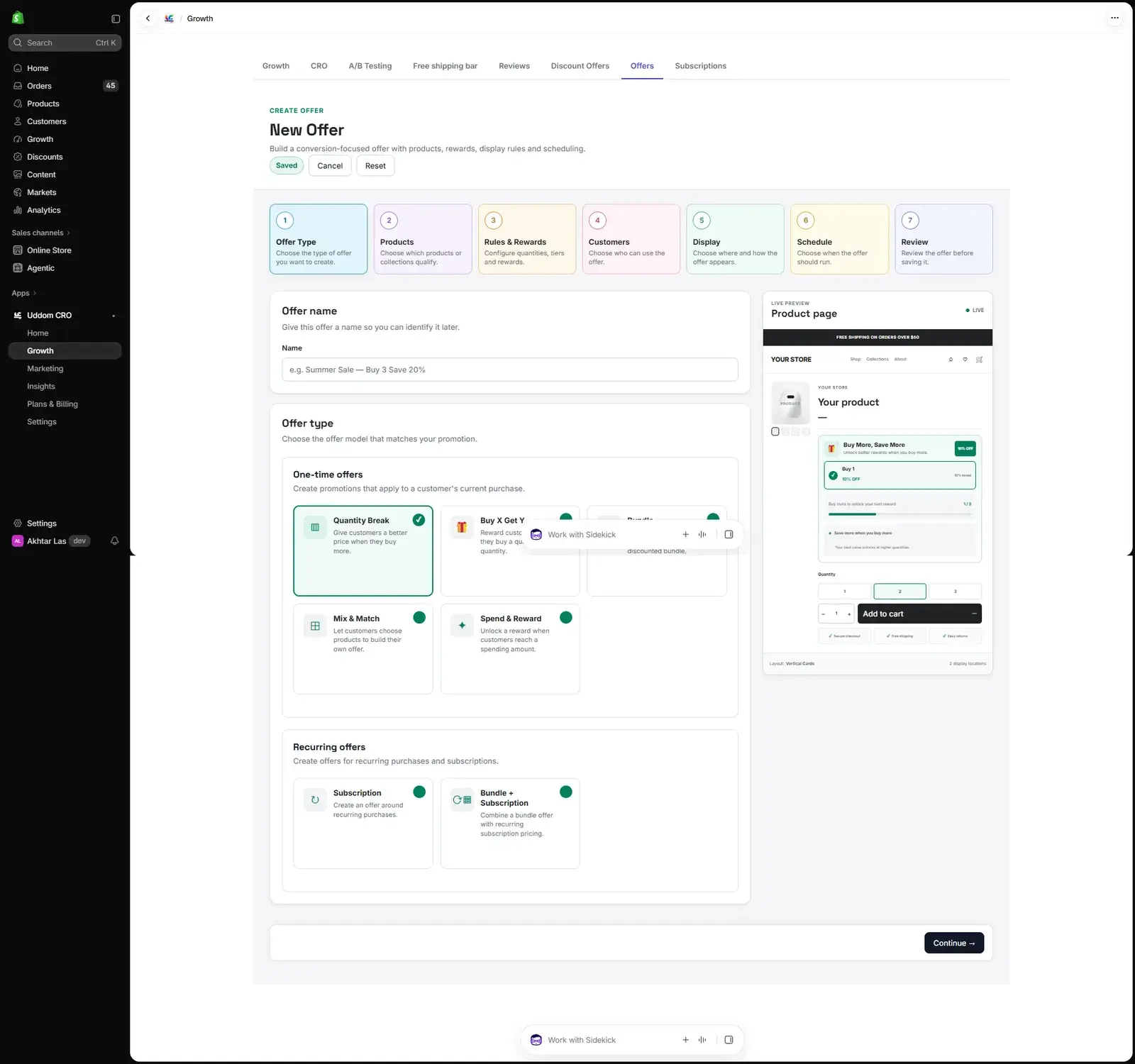Collapse the sidebar with the panel icon
1135x1064 pixels.
116,18
